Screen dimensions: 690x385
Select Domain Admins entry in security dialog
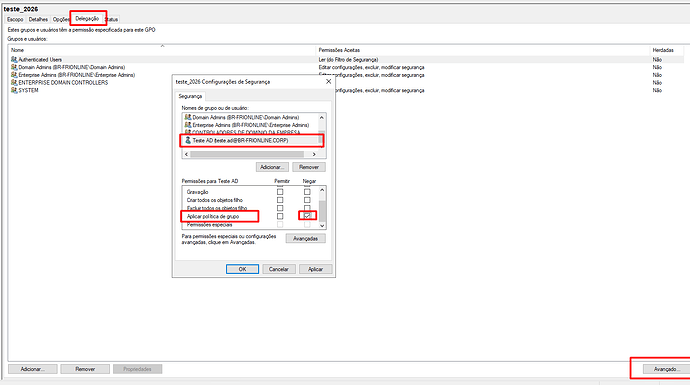(250, 117)
